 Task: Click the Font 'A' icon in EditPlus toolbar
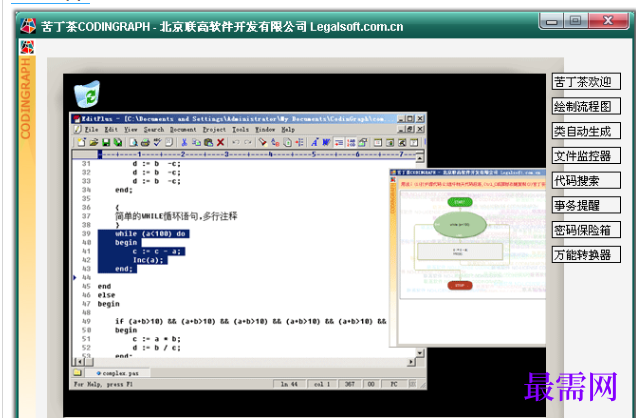pos(314,142)
